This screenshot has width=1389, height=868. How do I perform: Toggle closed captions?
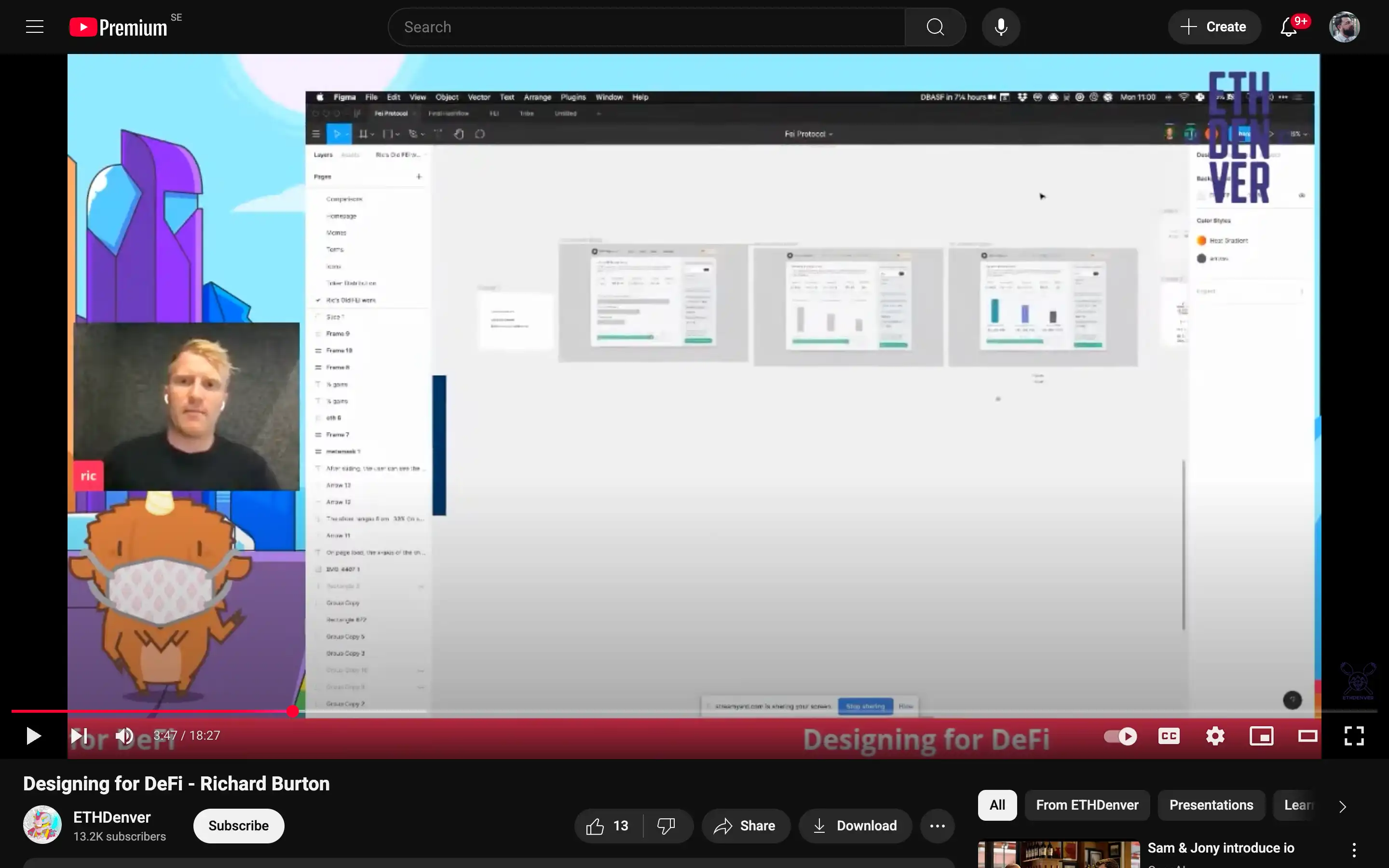click(1169, 736)
